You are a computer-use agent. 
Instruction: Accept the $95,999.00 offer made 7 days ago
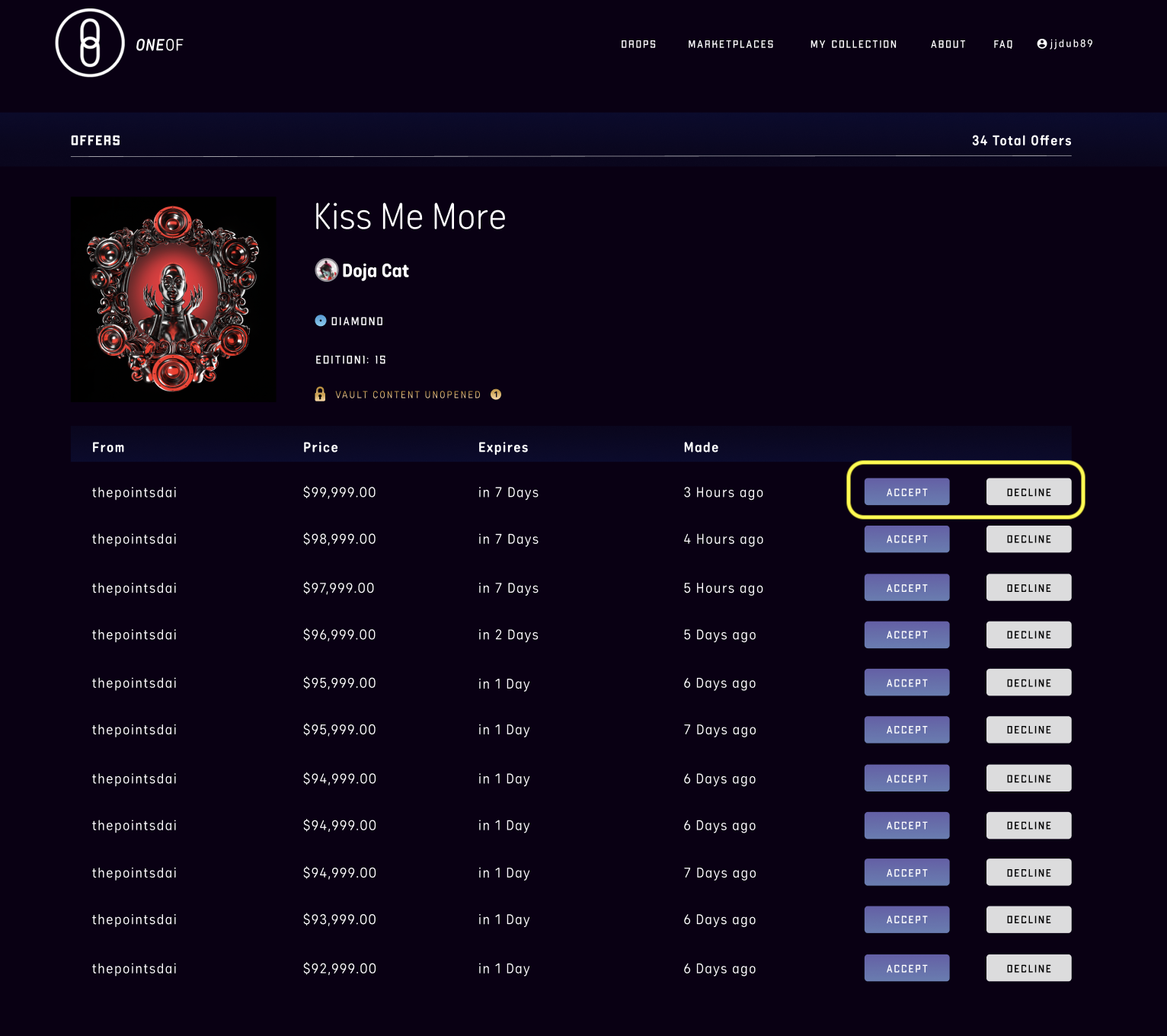point(907,730)
